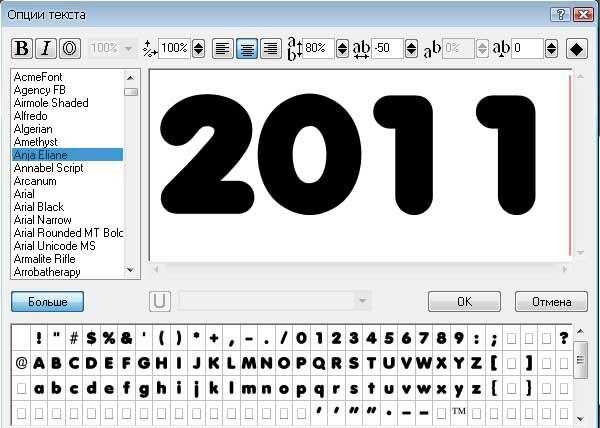Select Armalite Rifle font
The height and width of the screenshot is (428, 600).
pyautogui.click(x=44, y=259)
